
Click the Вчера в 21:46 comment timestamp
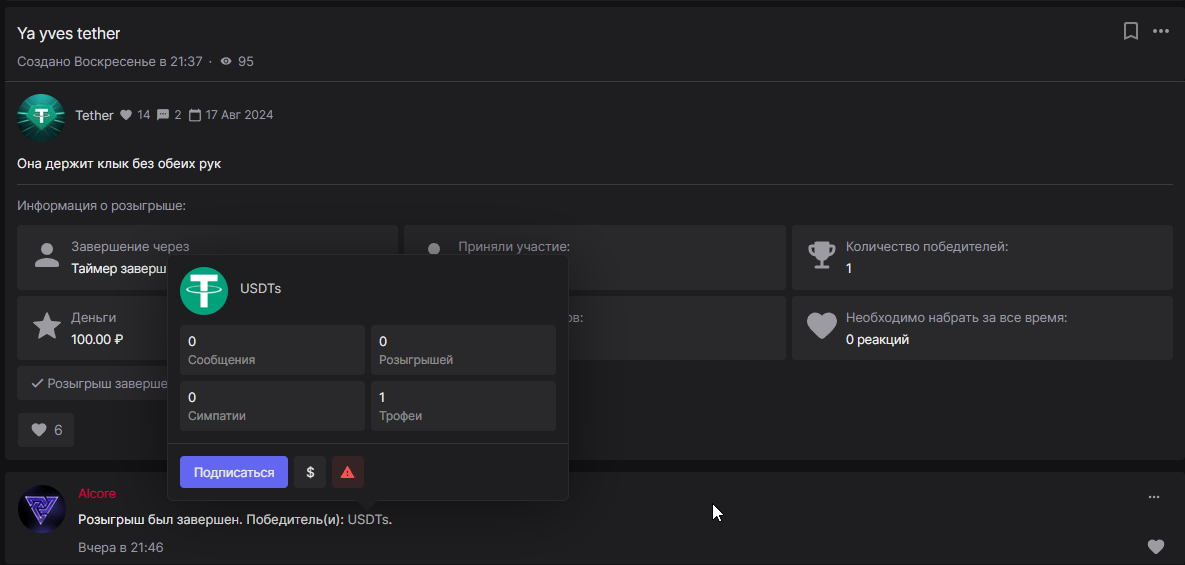pyautogui.click(x=121, y=548)
